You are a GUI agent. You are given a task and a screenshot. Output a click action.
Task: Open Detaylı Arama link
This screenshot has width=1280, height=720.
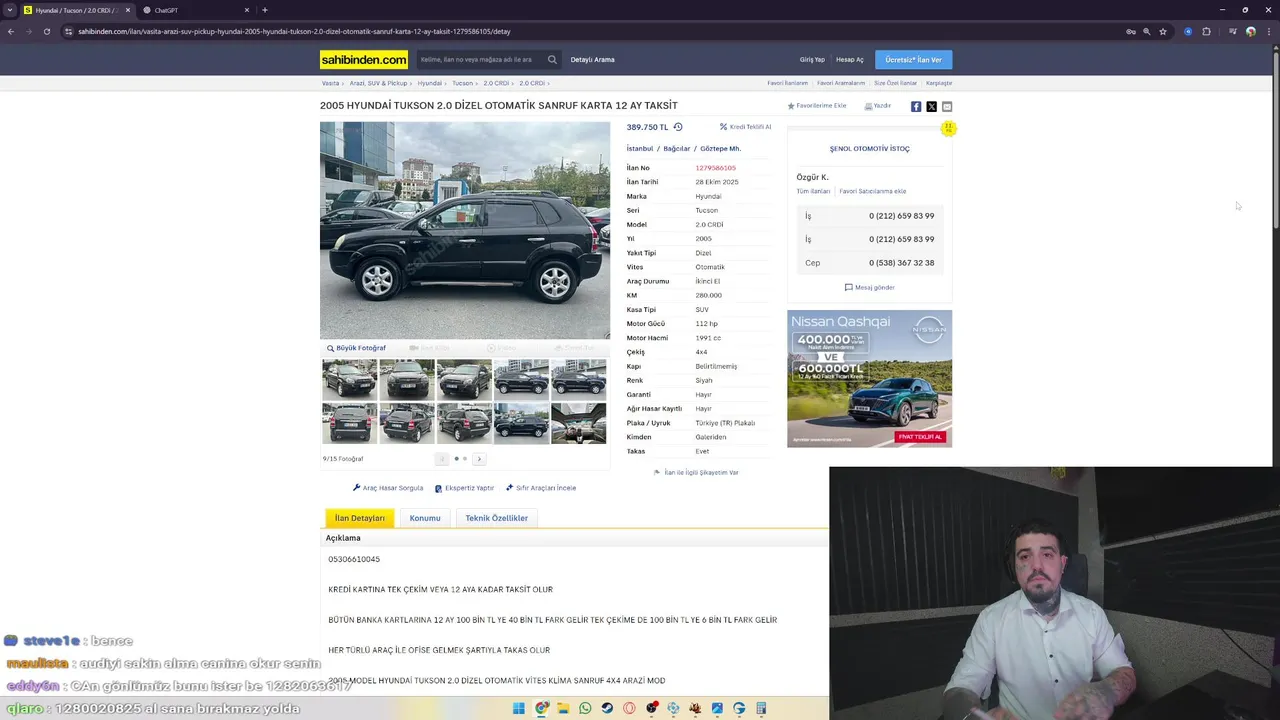(x=592, y=59)
